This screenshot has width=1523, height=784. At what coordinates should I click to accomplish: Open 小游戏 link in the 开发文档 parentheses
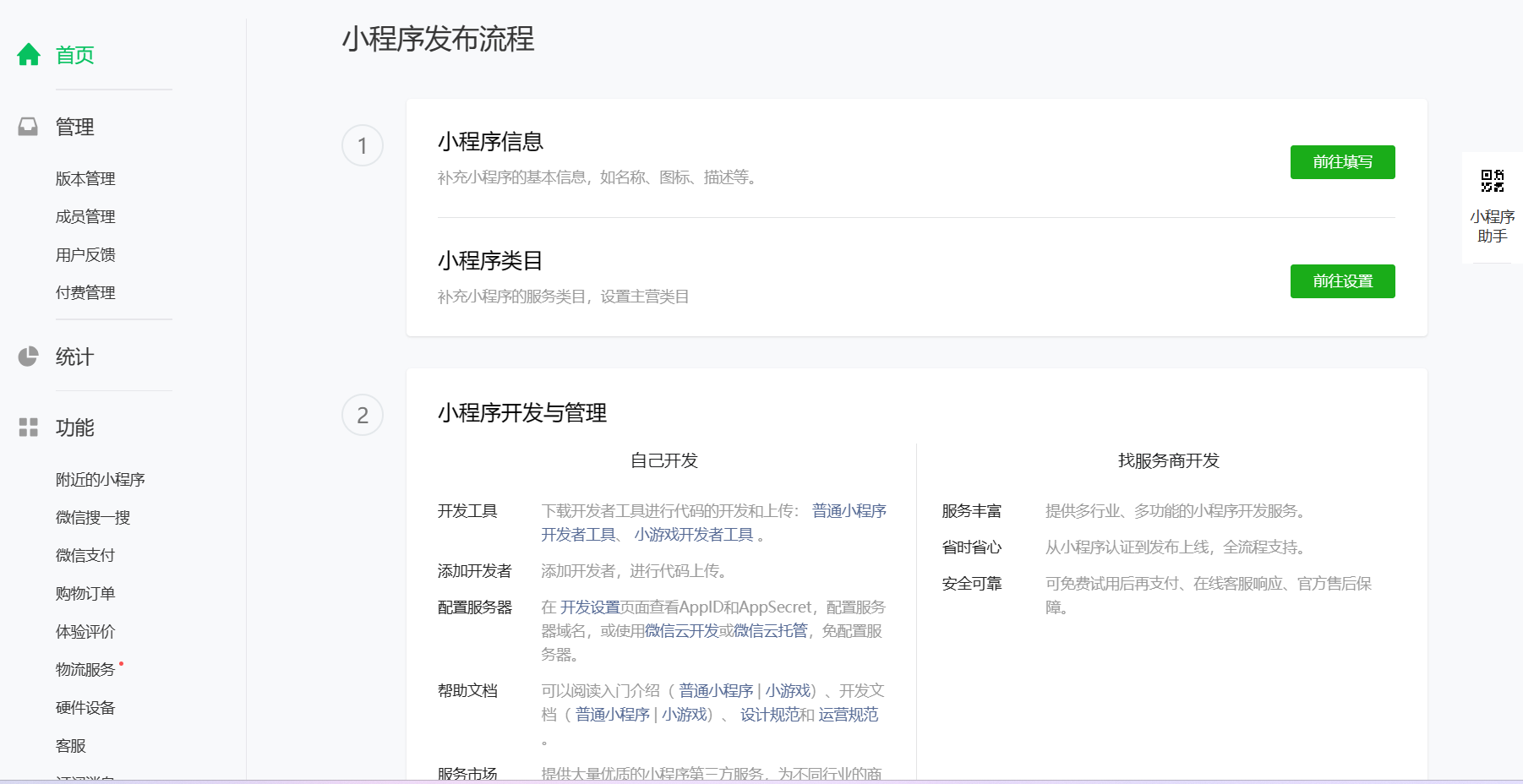[685, 715]
